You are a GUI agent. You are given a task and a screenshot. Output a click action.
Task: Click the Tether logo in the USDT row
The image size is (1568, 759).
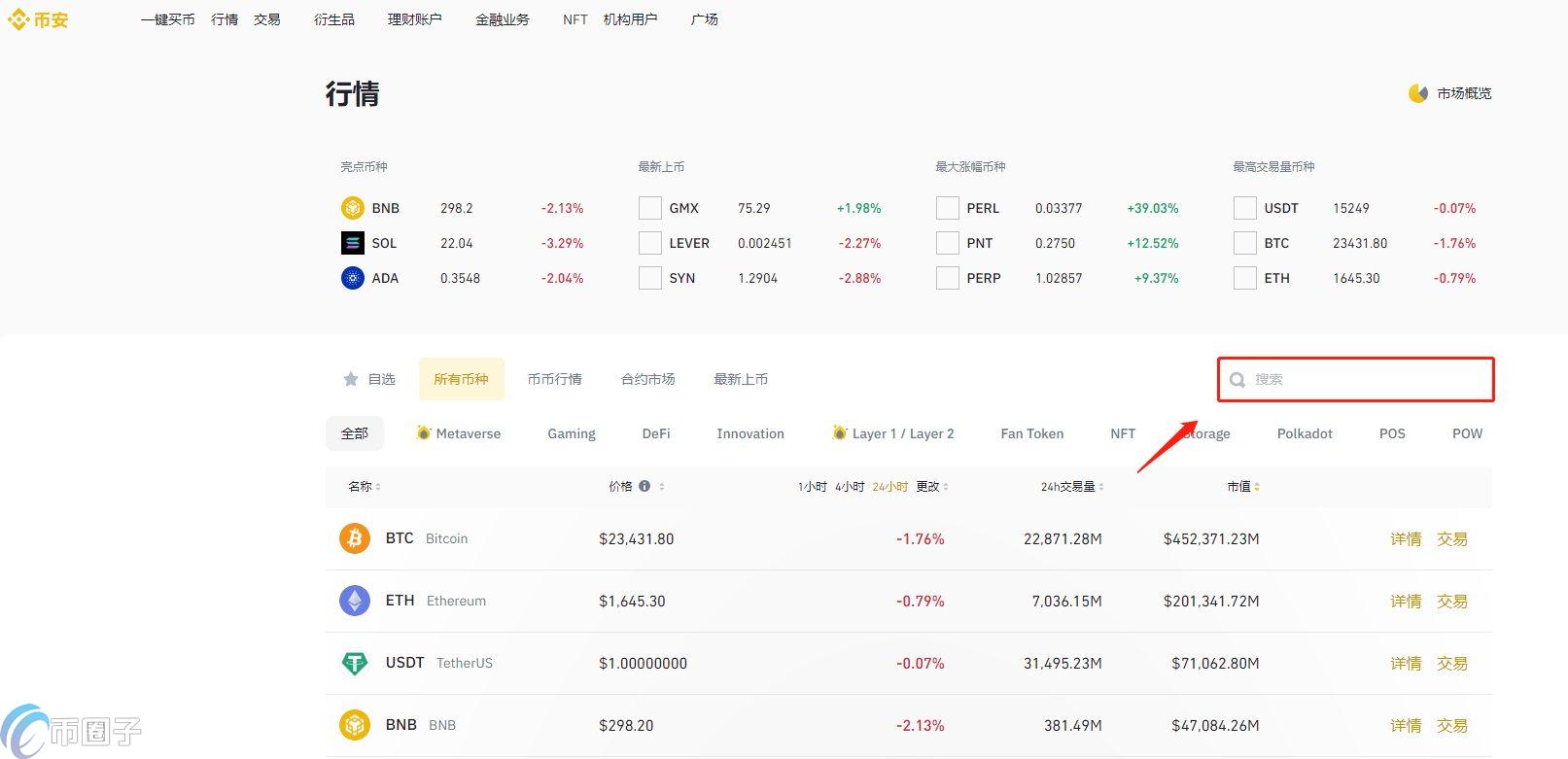[355, 663]
